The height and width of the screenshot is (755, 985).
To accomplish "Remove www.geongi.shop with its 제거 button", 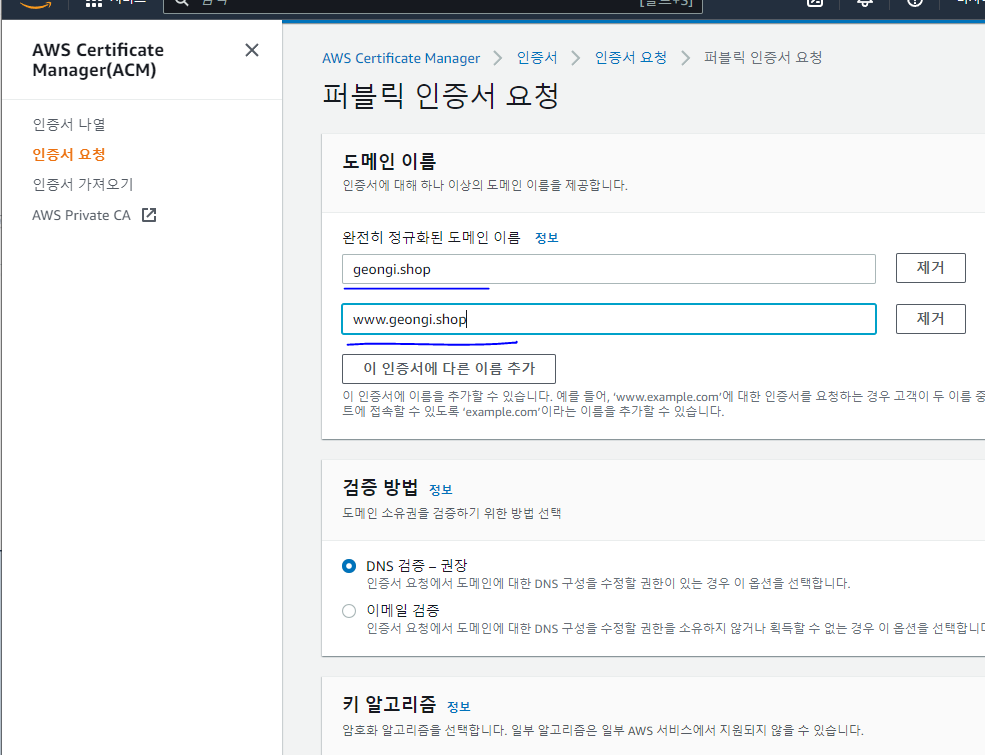I will pyautogui.click(x=930, y=319).
